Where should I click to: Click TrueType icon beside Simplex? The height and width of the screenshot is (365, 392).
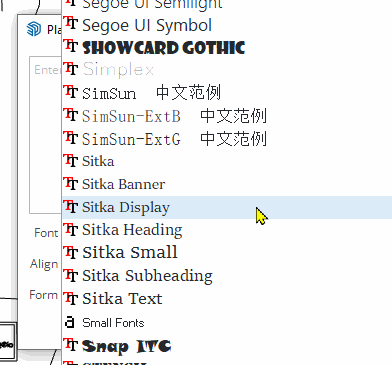pyautogui.click(x=71, y=69)
